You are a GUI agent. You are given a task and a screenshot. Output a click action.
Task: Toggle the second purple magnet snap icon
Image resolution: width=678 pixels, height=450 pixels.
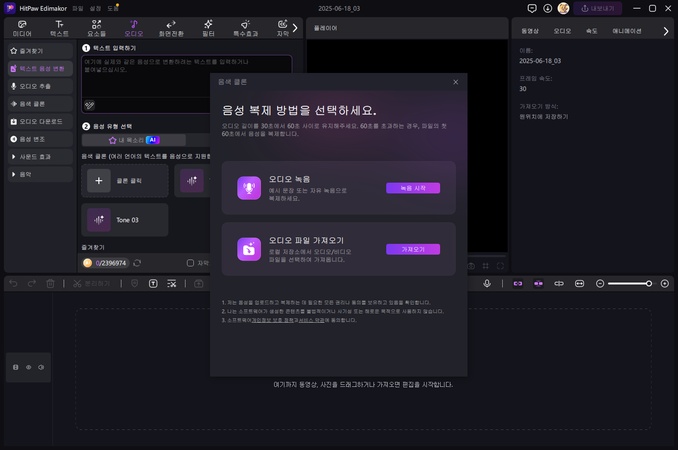coord(538,284)
